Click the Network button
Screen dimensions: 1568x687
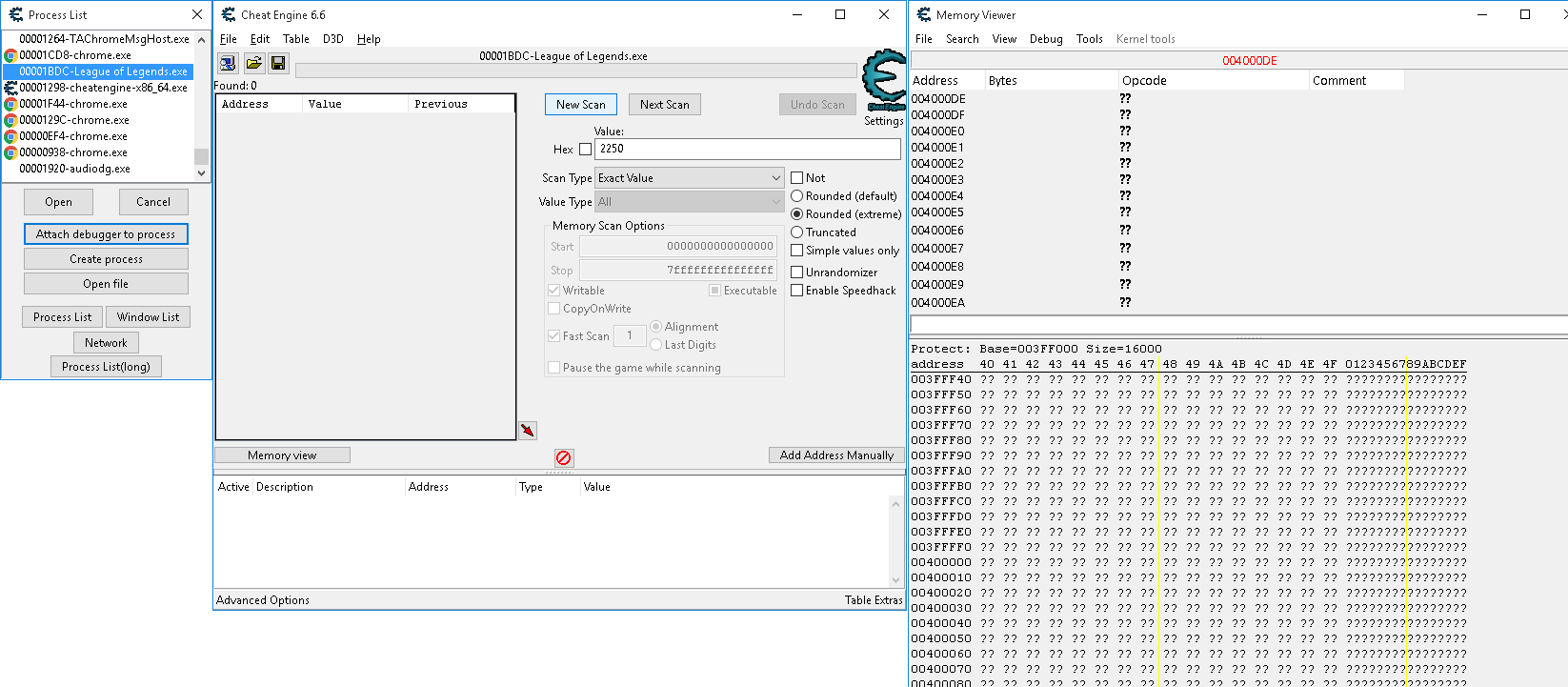[106, 343]
